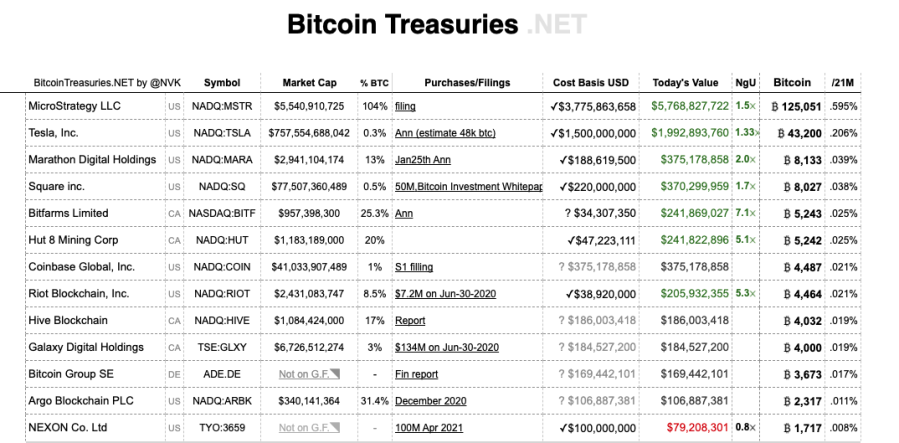The image size is (899, 443).
Task: Click the checkmark before $3,775,863,658
Action: click(553, 106)
